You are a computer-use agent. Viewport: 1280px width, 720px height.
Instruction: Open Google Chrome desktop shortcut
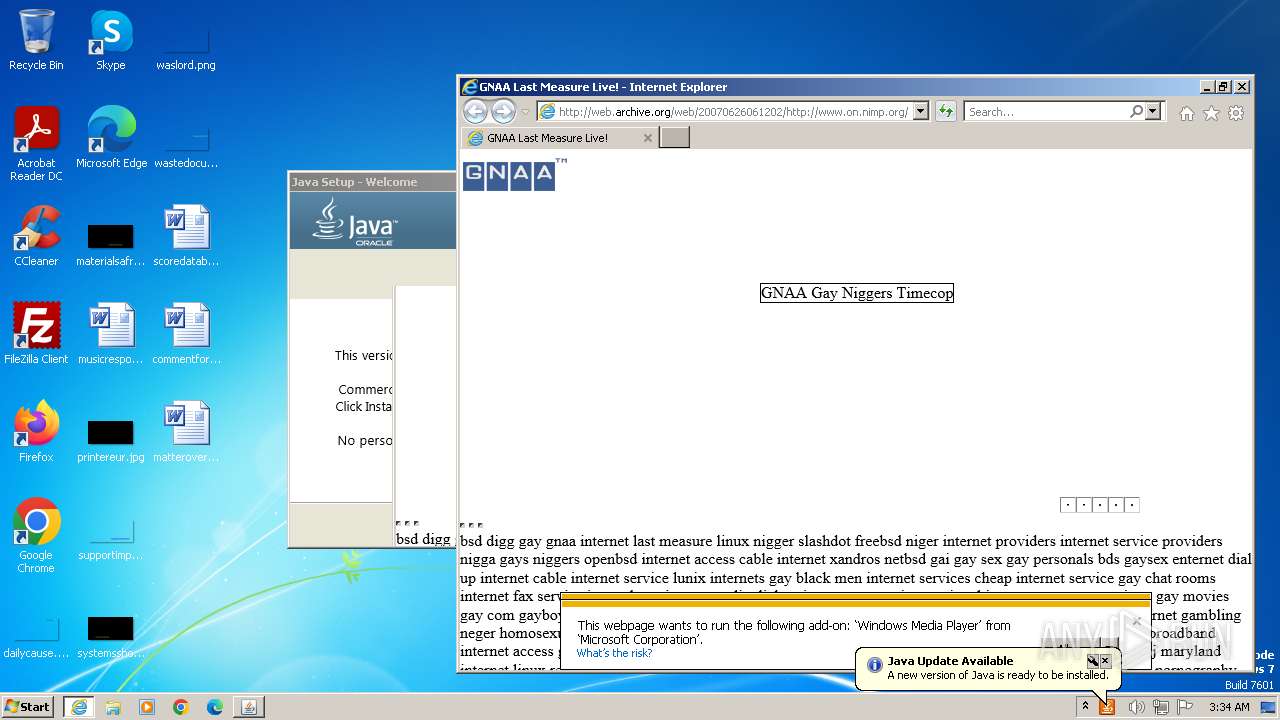tap(36, 536)
